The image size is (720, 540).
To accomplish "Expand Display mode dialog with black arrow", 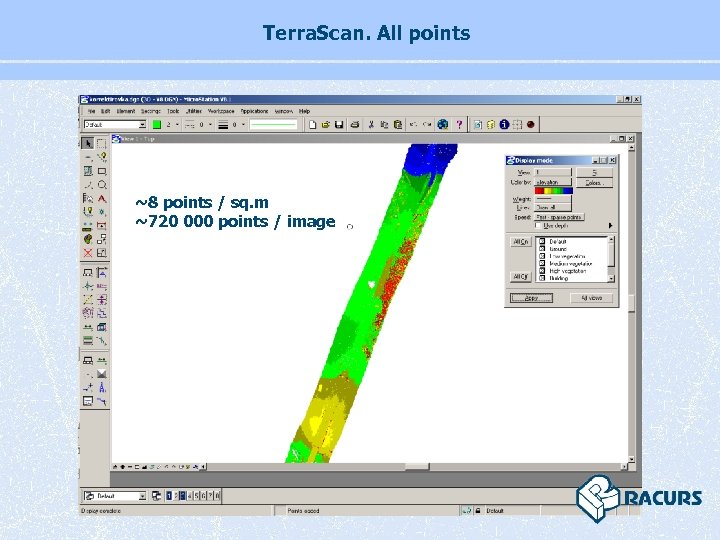I will coord(610,225).
